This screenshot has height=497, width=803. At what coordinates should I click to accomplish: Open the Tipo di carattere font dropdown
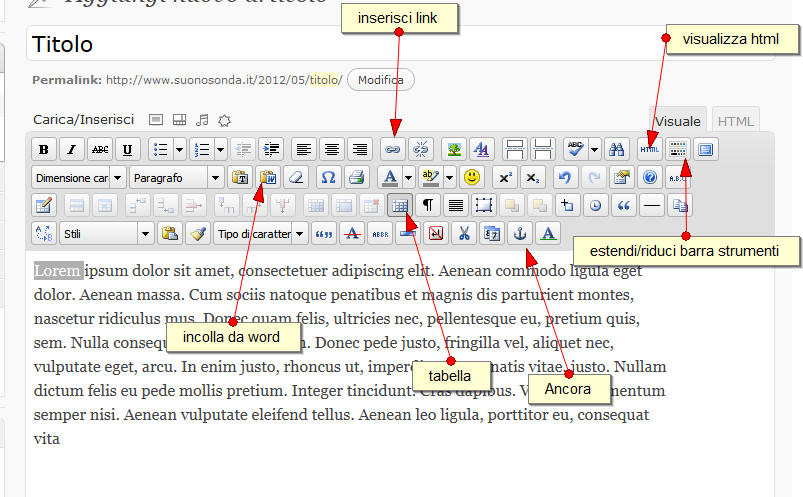coord(261,234)
